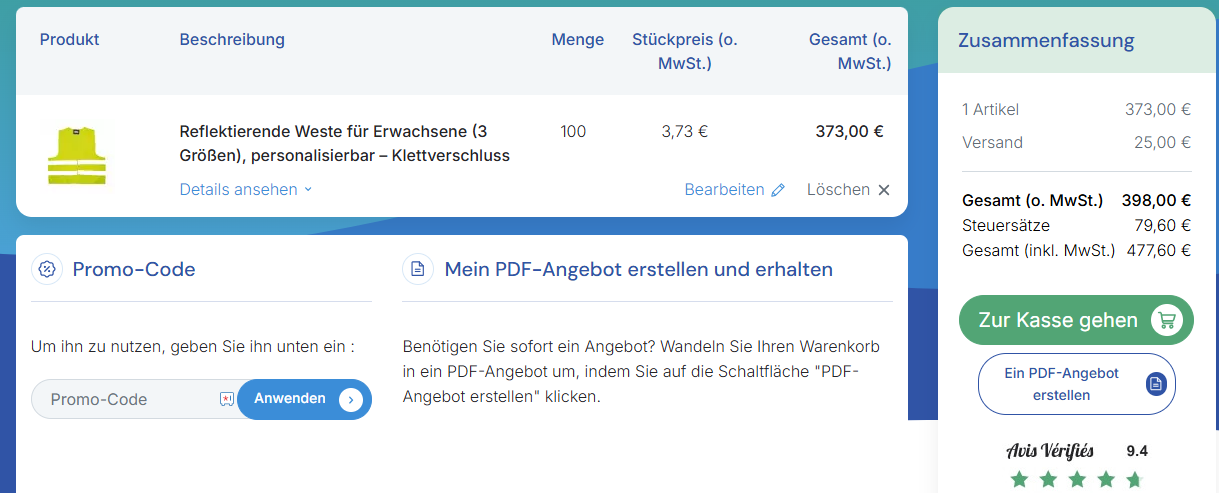Click the Avis Vérifiés logo

tap(1050, 451)
